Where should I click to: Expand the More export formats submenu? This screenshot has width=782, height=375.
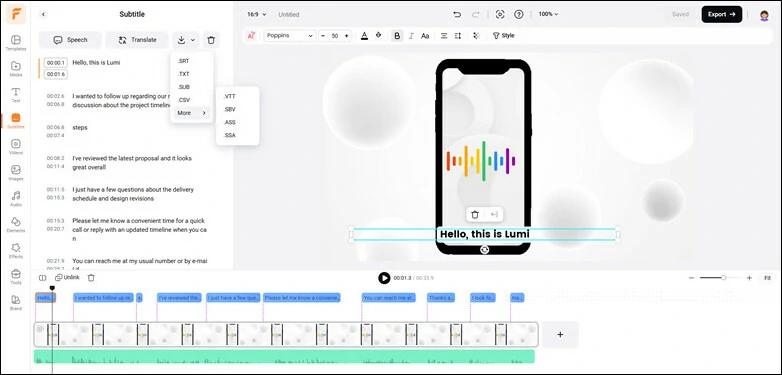192,113
